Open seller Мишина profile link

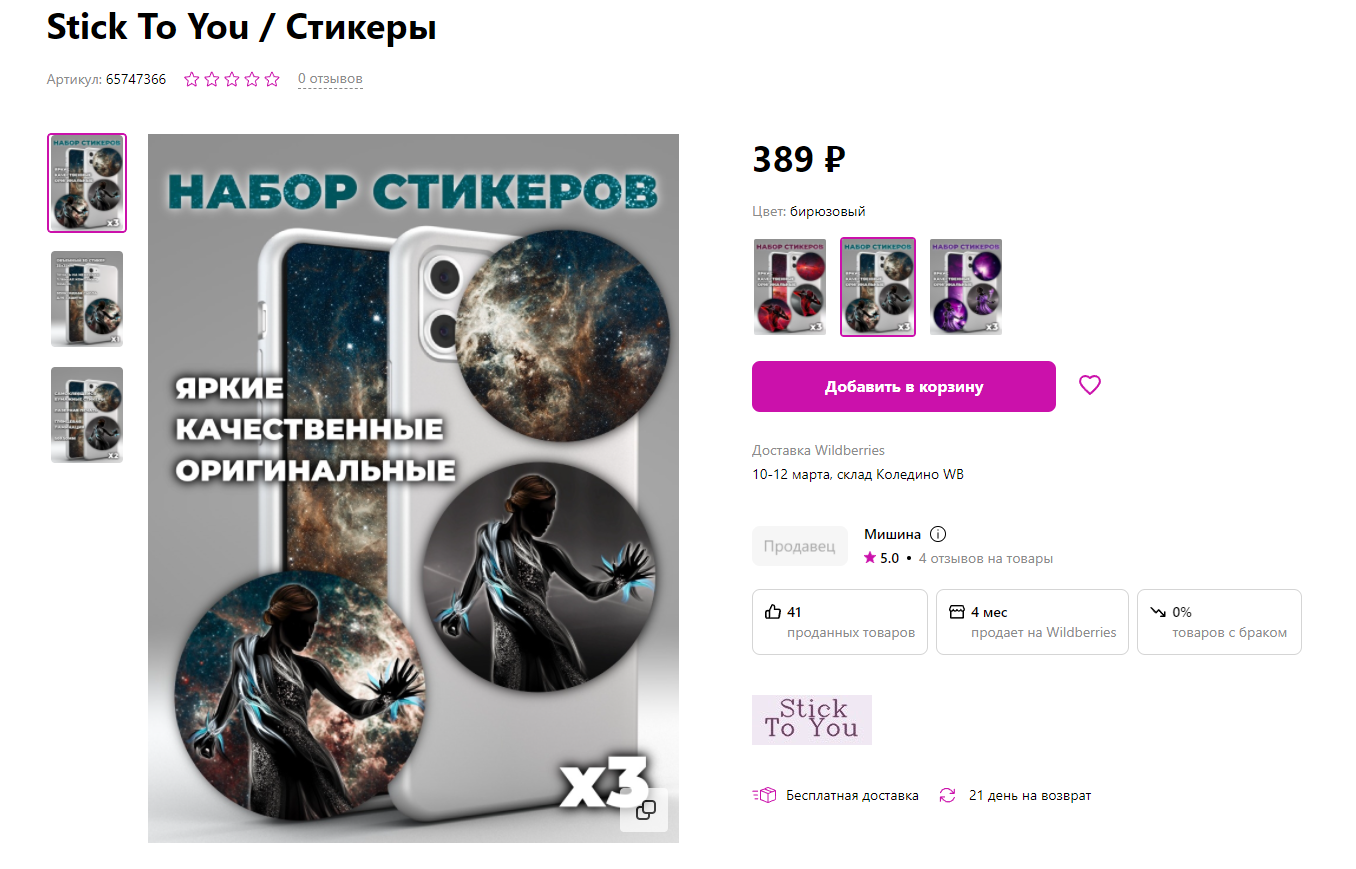pyautogui.click(x=893, y=534)
